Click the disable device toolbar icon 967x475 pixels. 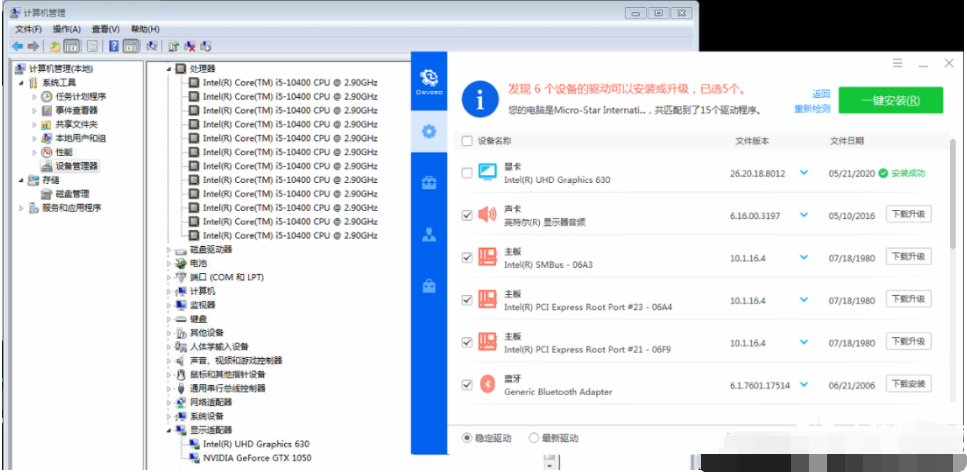pos(206,46)
